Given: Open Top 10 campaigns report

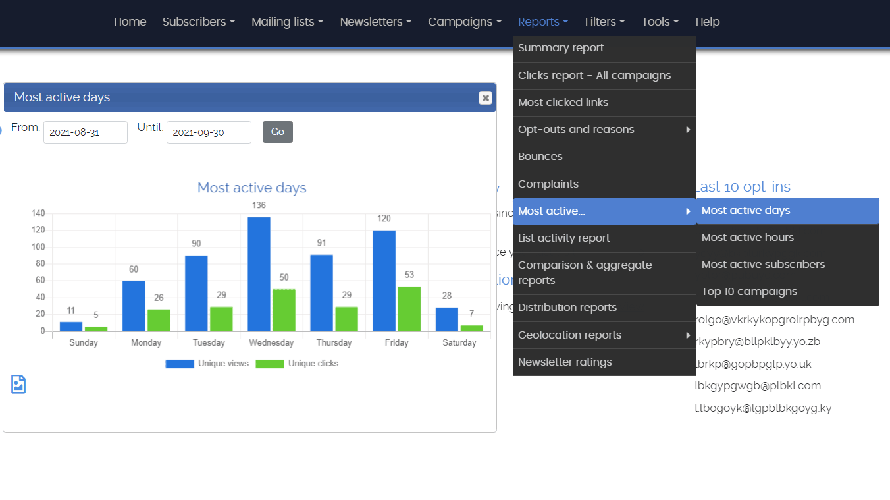Looking at the screenshot, I should [749, 292].
